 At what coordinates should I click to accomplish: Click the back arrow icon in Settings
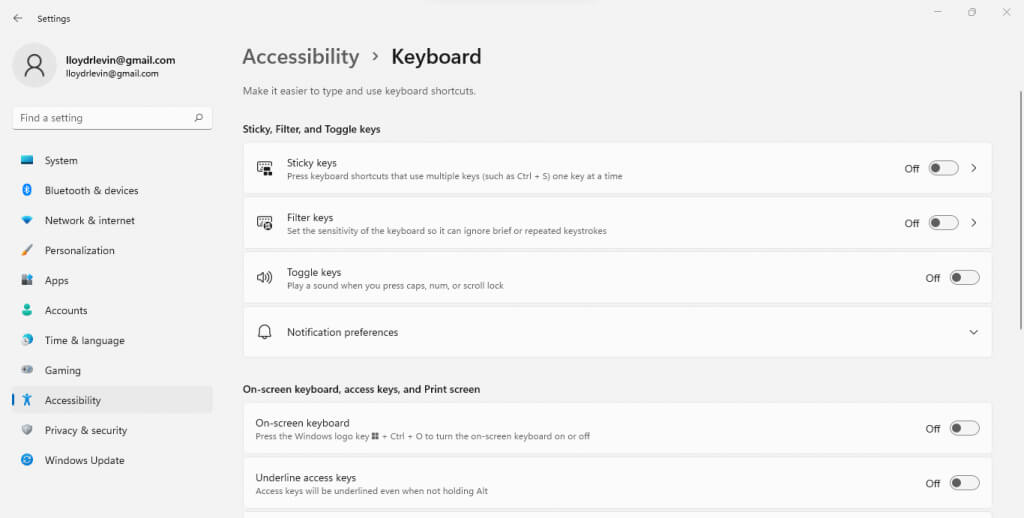17,18
